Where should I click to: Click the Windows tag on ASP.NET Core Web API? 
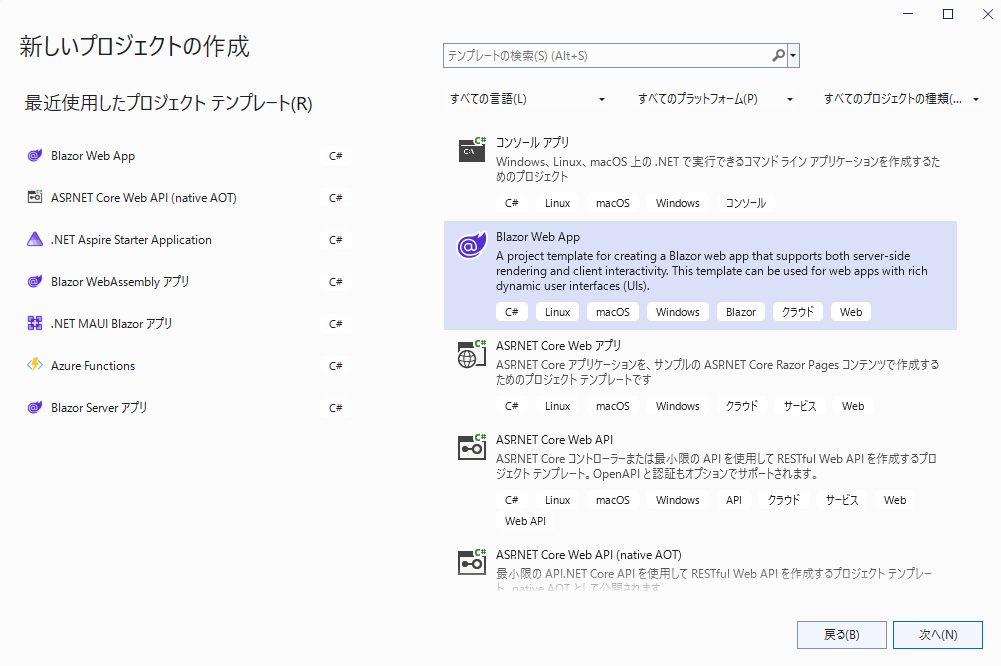pos(677,500)
